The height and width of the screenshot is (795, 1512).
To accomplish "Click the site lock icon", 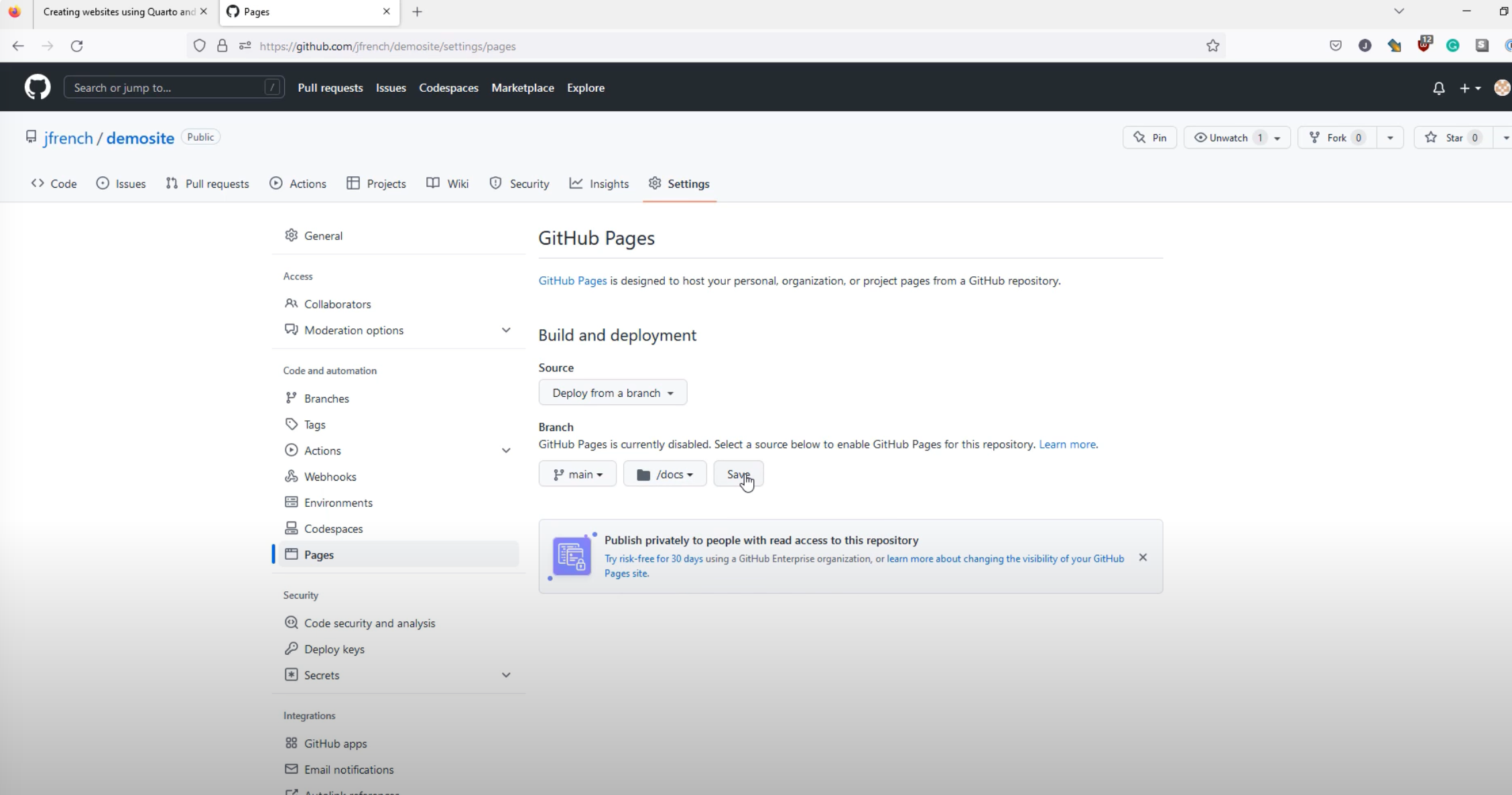I will pos(222,46).
